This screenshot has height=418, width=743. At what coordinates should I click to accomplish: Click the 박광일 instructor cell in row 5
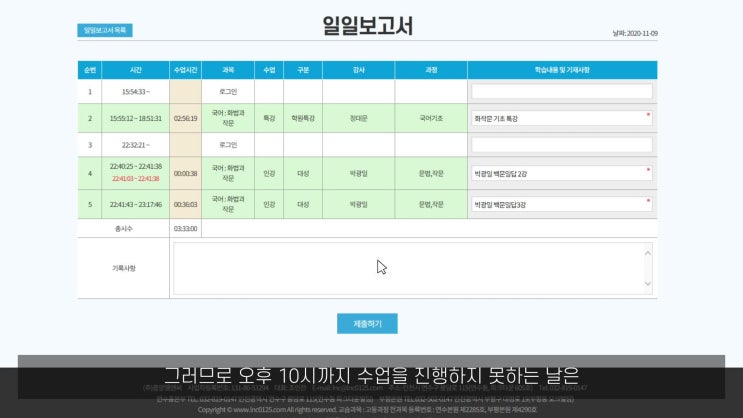(x=359, y=205)
